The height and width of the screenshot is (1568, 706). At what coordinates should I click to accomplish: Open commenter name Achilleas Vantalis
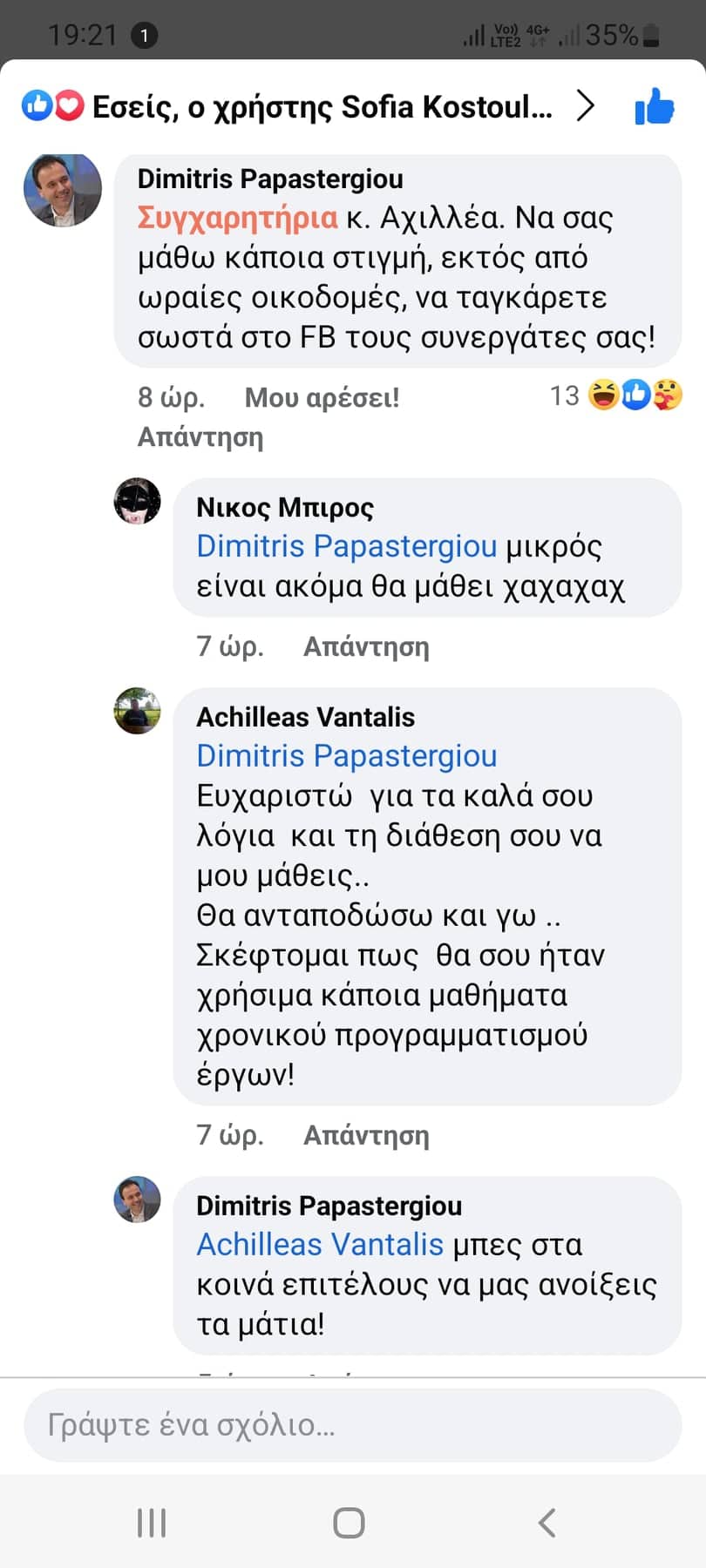tap(305, 717)
